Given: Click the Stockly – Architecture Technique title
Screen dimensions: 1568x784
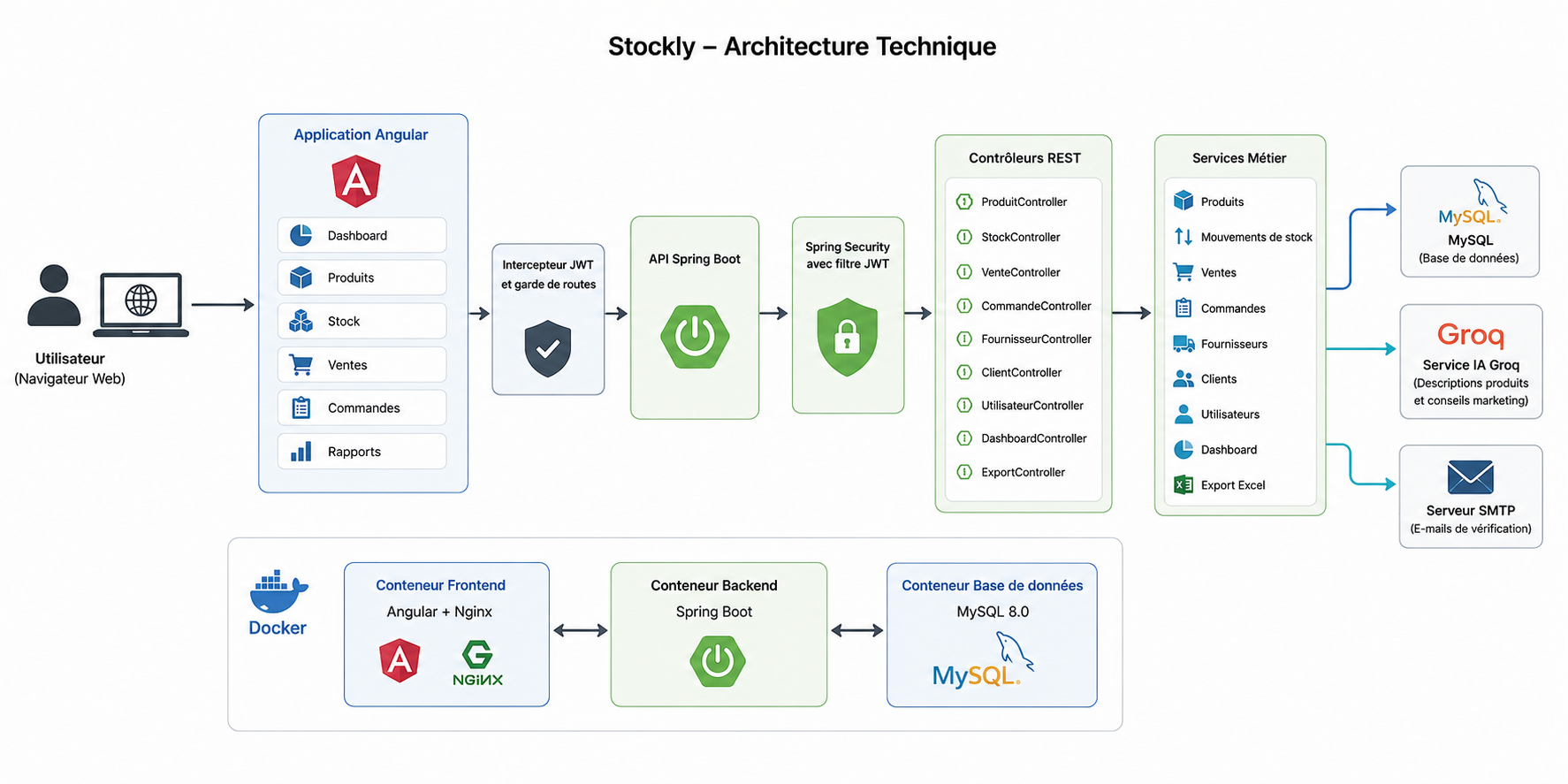Looking at the screenshot, I should tap(802, 46).
